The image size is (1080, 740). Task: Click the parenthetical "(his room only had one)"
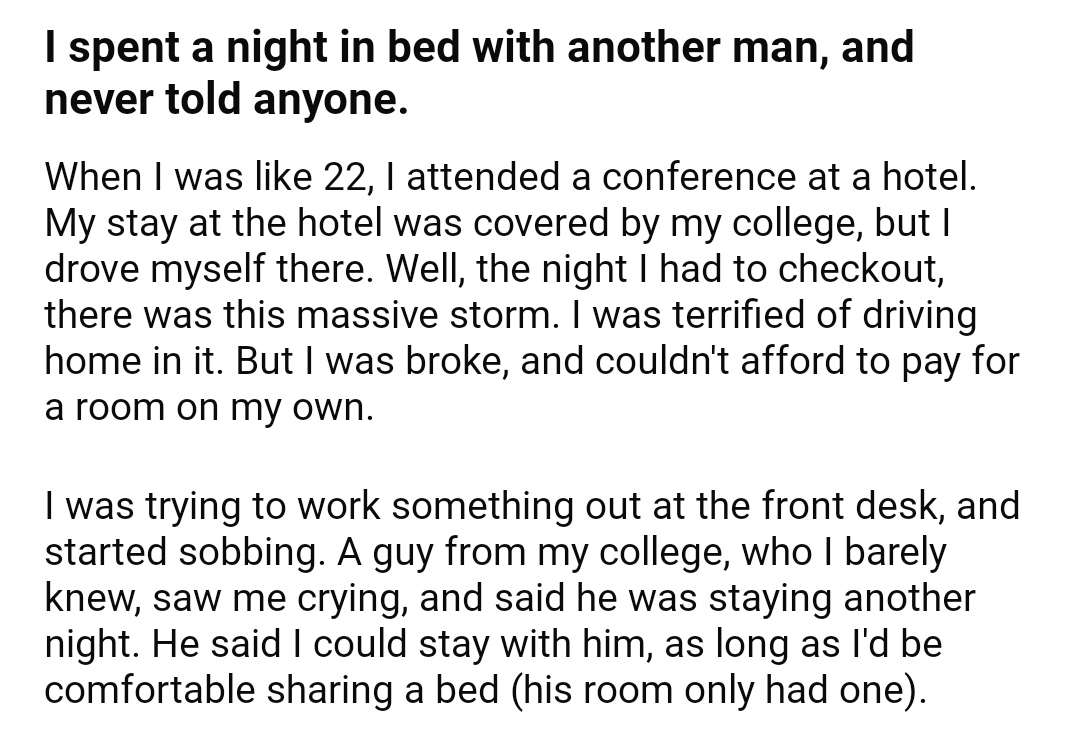714,690
